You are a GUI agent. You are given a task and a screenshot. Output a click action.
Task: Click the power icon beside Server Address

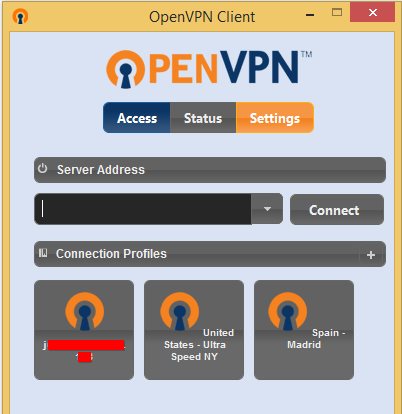click(x=42, y=169)
